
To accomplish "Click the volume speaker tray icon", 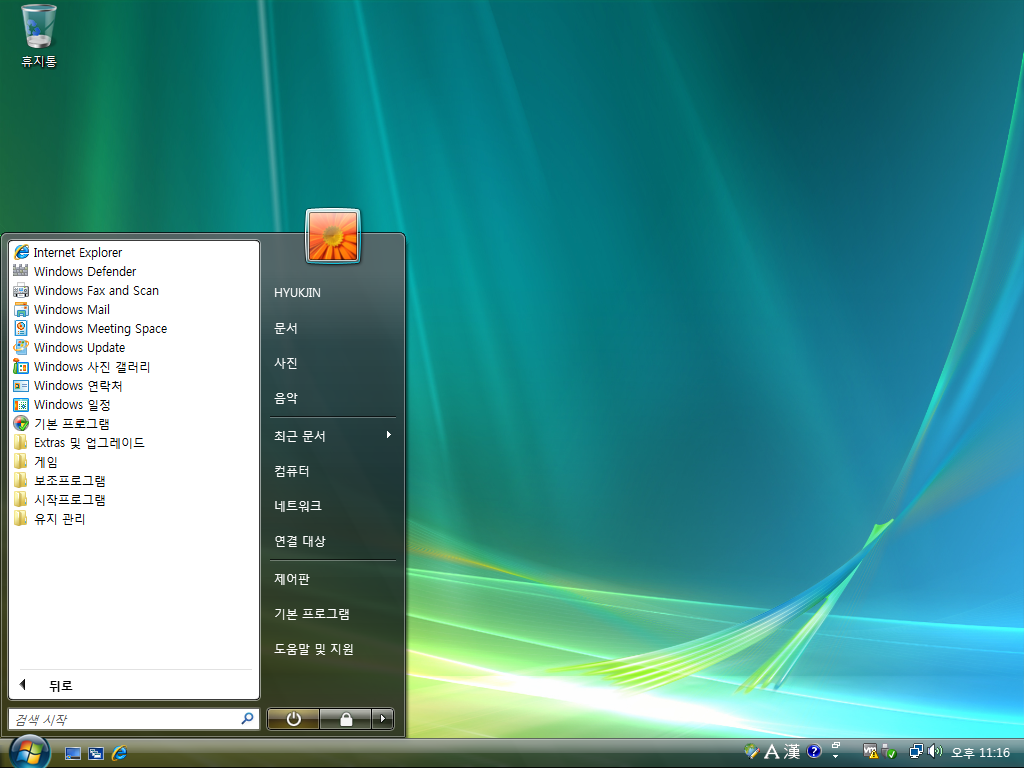I will coord(935,752).
